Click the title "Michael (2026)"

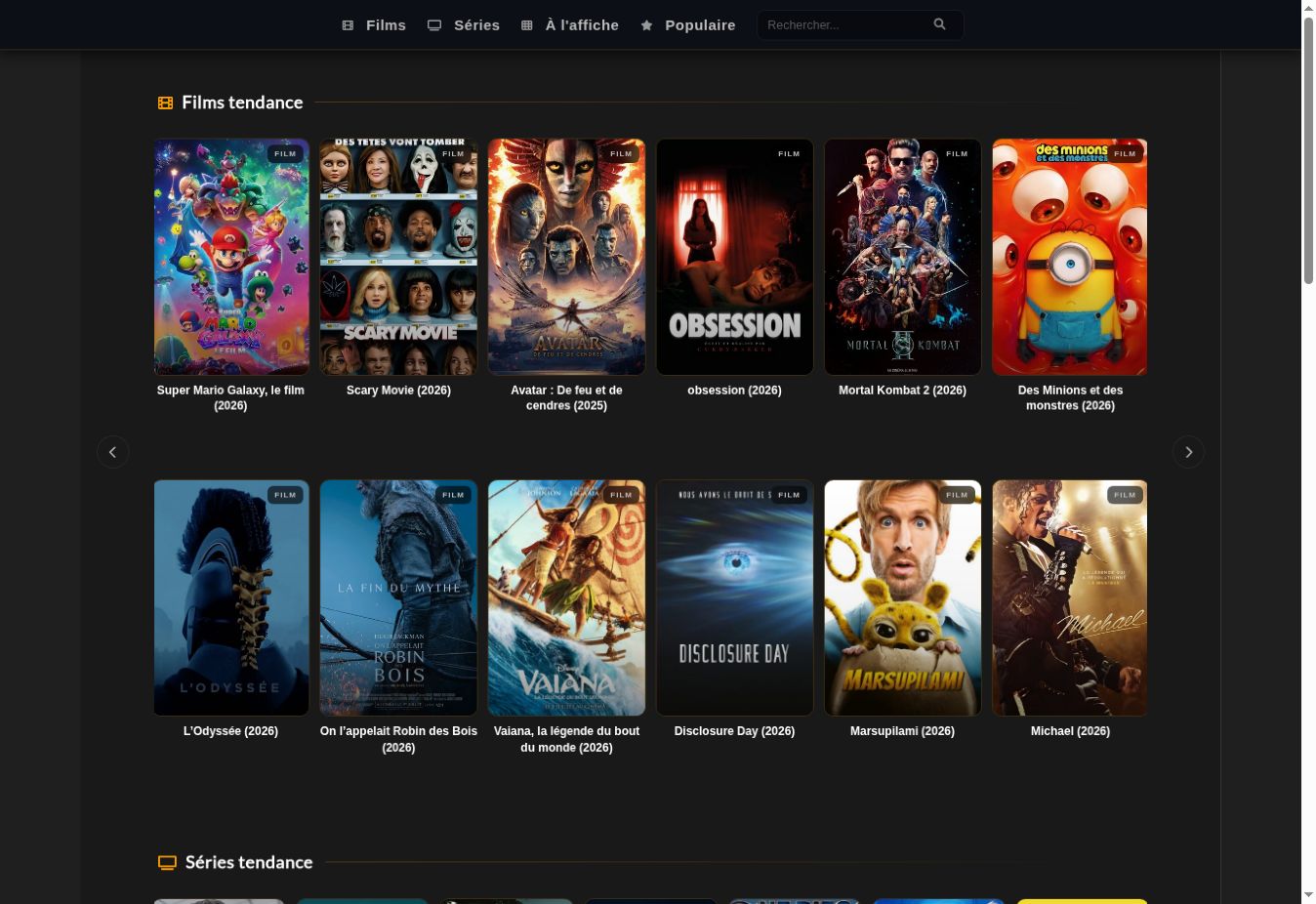[x=1071, y=731]
